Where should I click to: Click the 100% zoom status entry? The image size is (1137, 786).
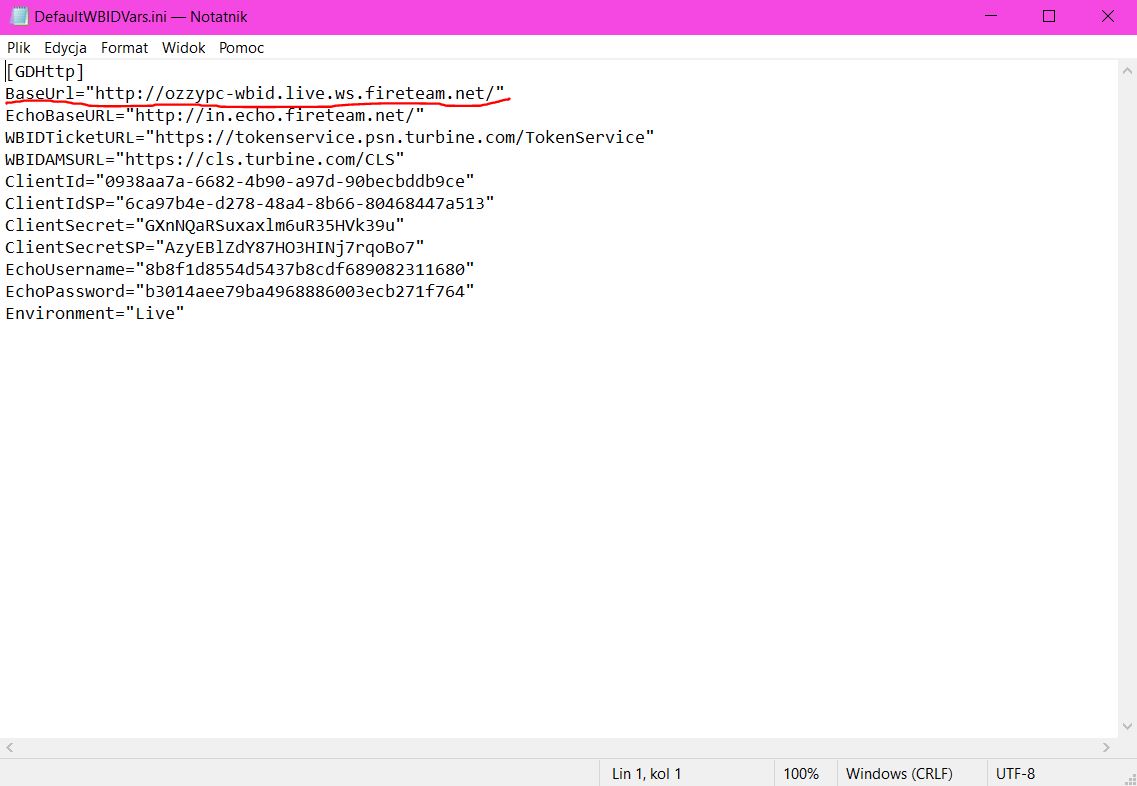point(801,774)
